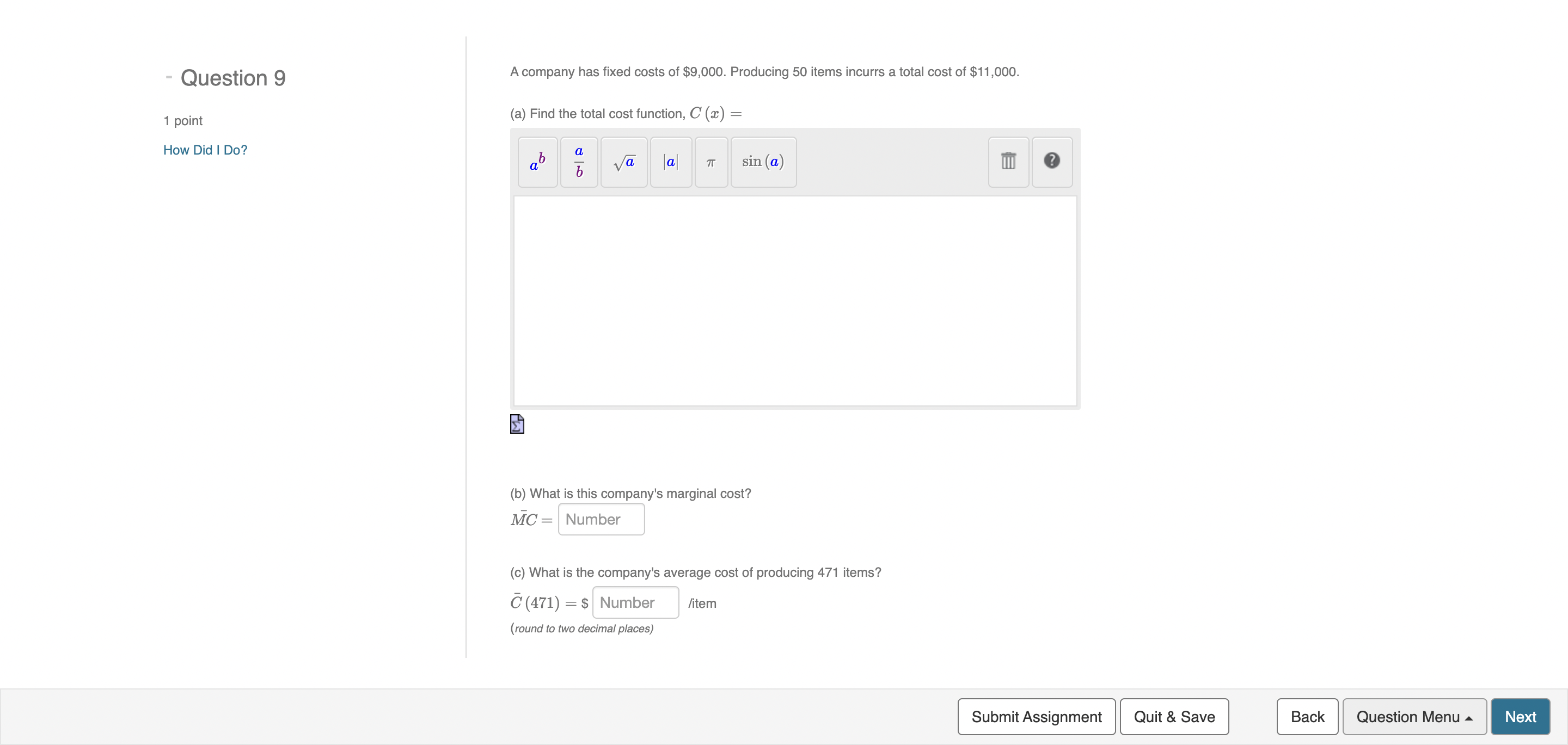Screen dimensions: 1568x745
Task: Insert the pi symbol
Action: coord(710,162)
